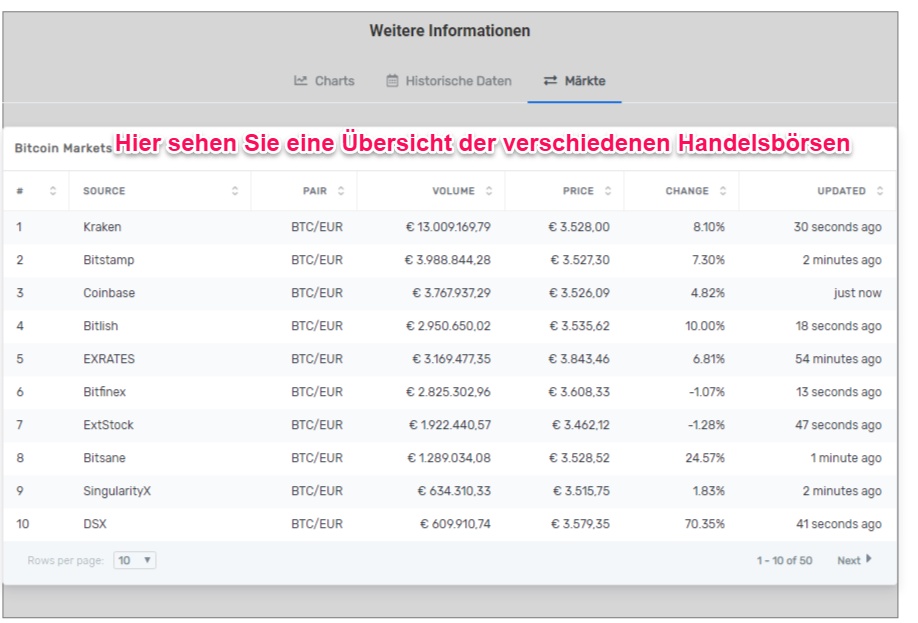Open the Rows per page dropdown
The height and width of the screenshot is (623, 918).
135,560
